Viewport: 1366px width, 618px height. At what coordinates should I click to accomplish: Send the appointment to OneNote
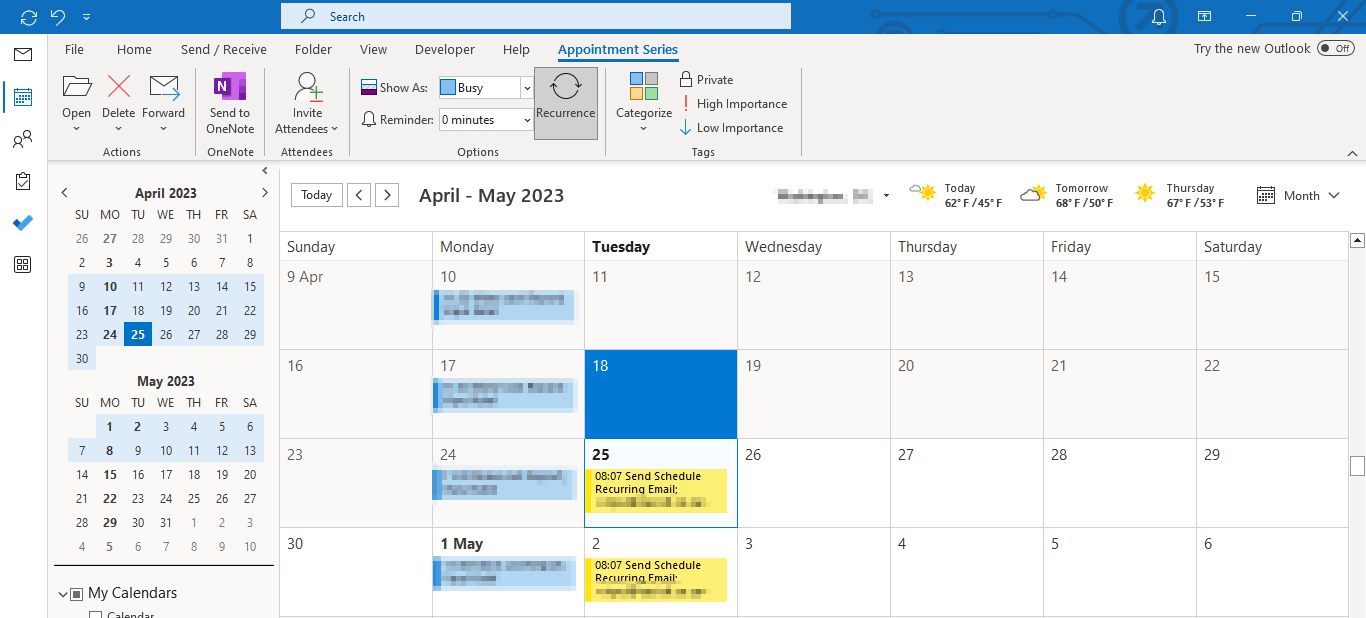point(229,100)
